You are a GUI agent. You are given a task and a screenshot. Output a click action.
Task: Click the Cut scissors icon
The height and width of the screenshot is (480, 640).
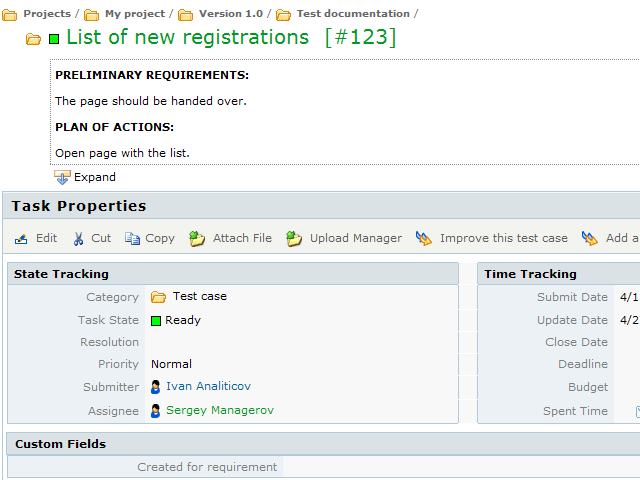click(79, 239)
